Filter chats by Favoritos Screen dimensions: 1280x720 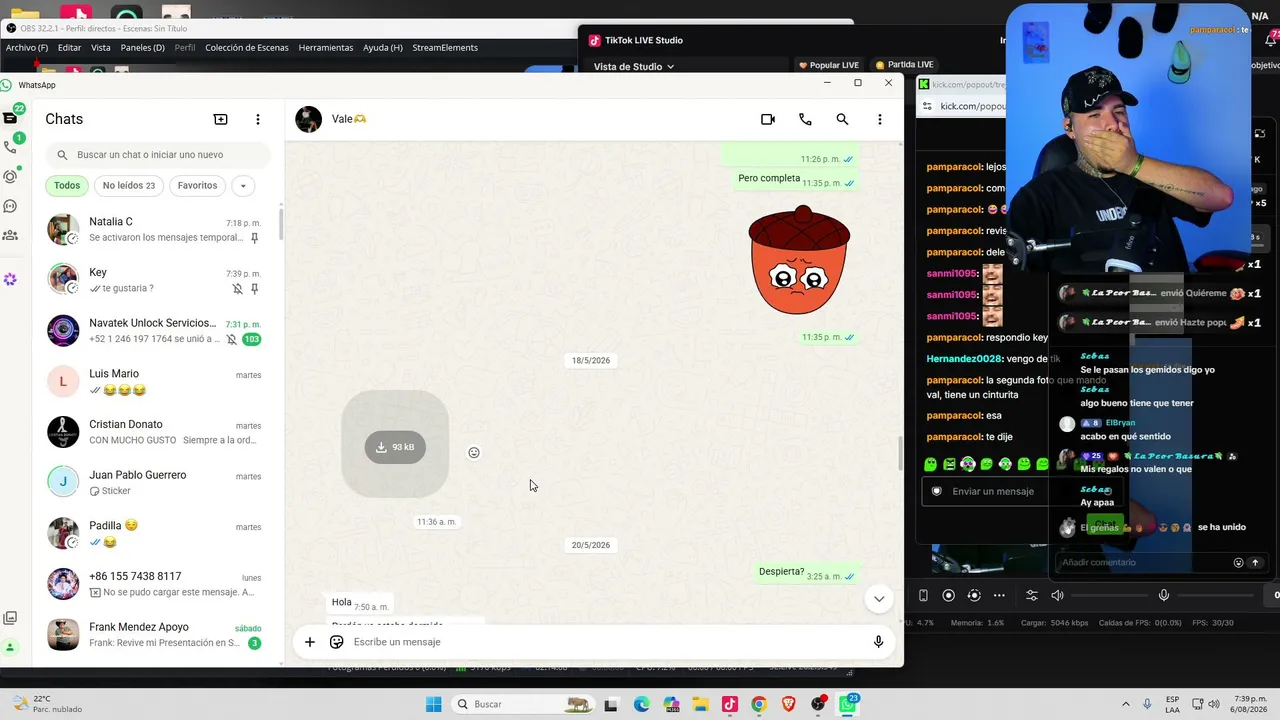(x=197, y=185)
